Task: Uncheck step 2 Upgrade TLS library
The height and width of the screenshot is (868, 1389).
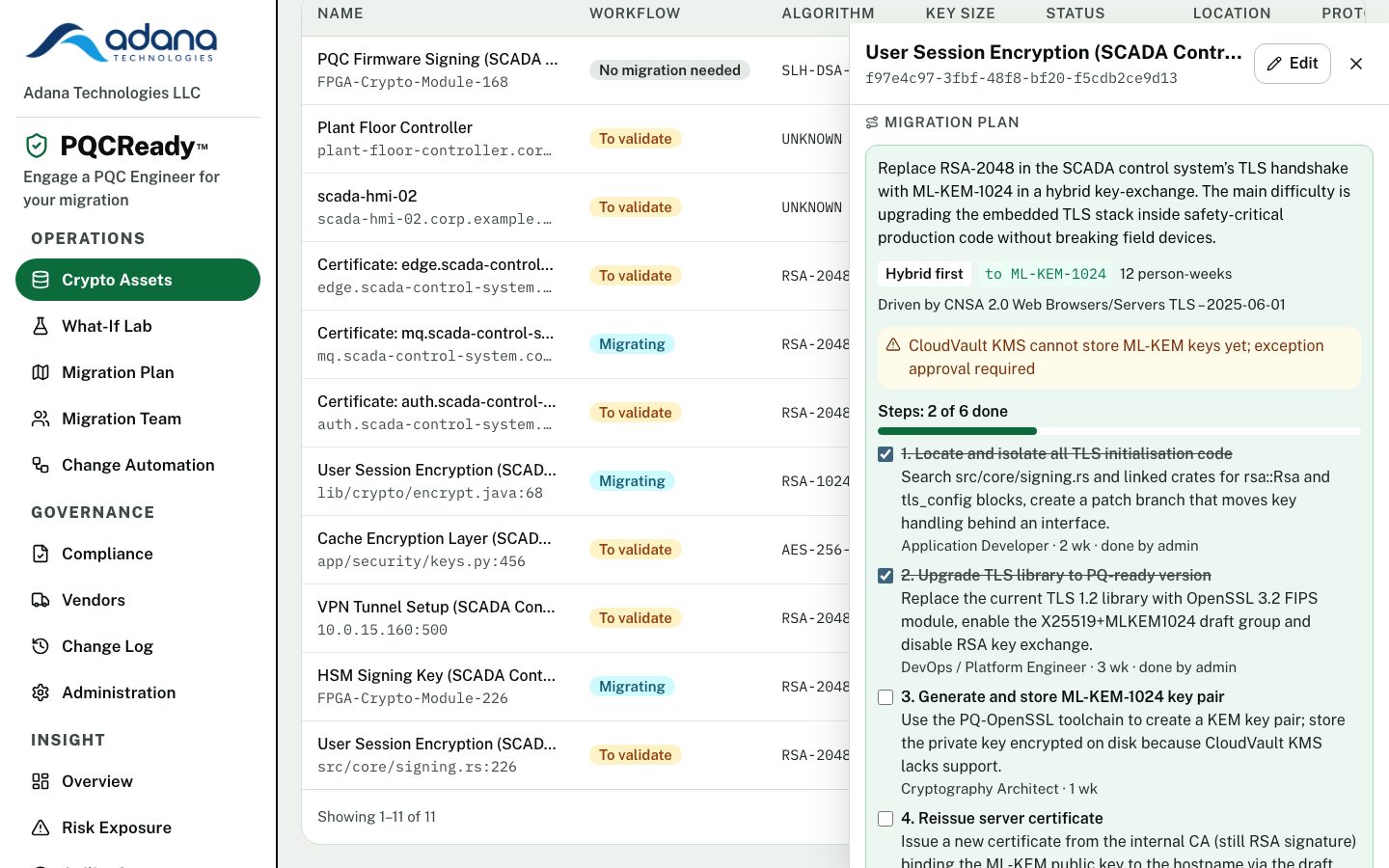Action: coord(885,576)
